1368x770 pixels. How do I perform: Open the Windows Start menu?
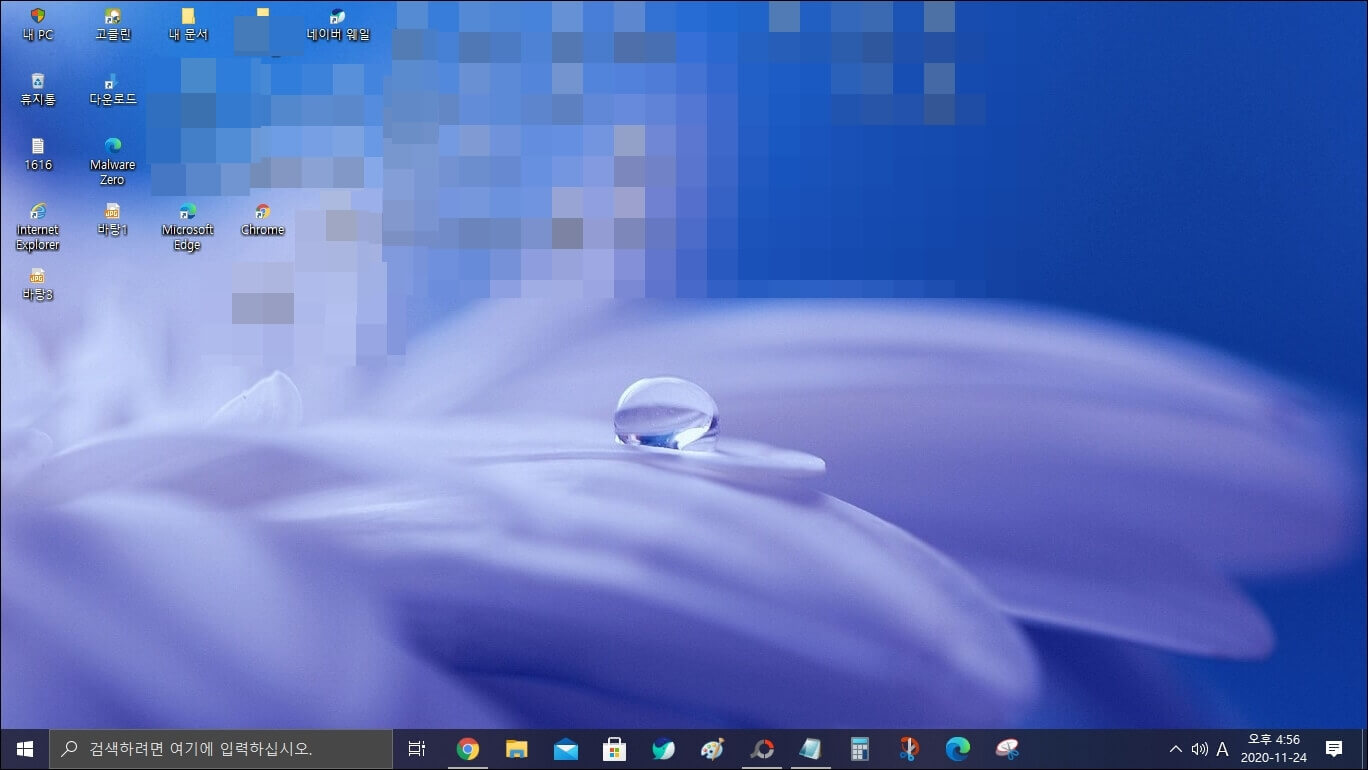click(x=25, y=749)
